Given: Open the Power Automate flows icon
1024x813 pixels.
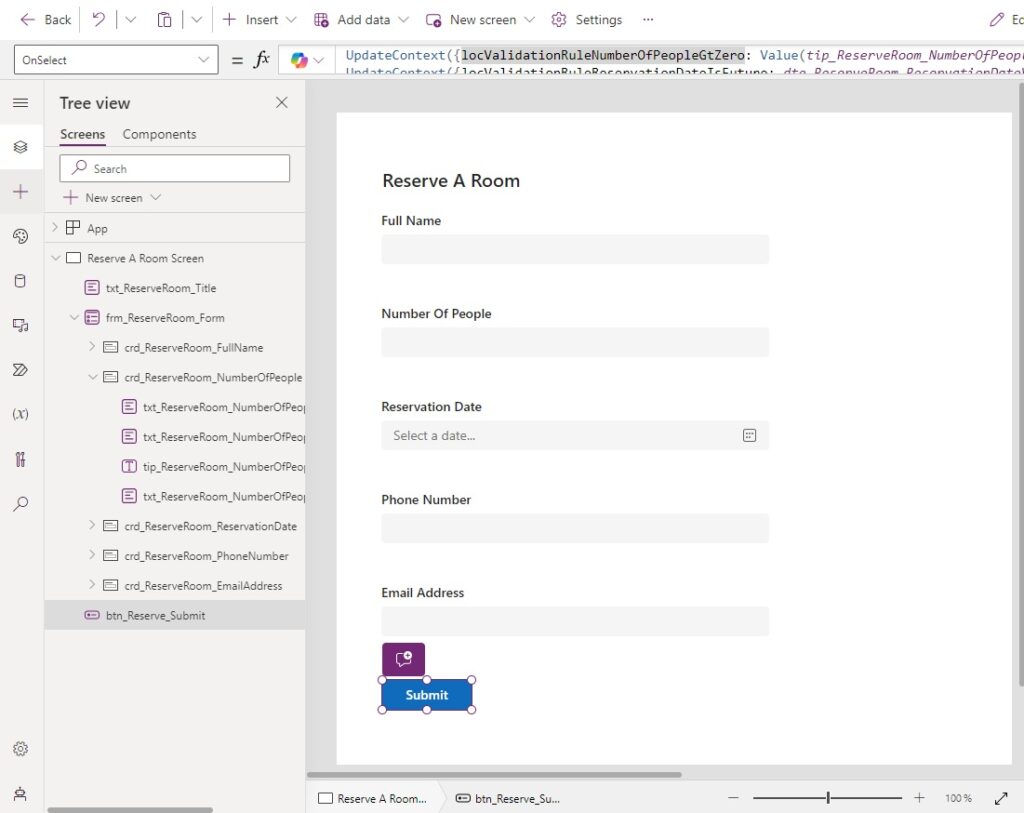Looking at the screenshot, I should pos(20,370).
